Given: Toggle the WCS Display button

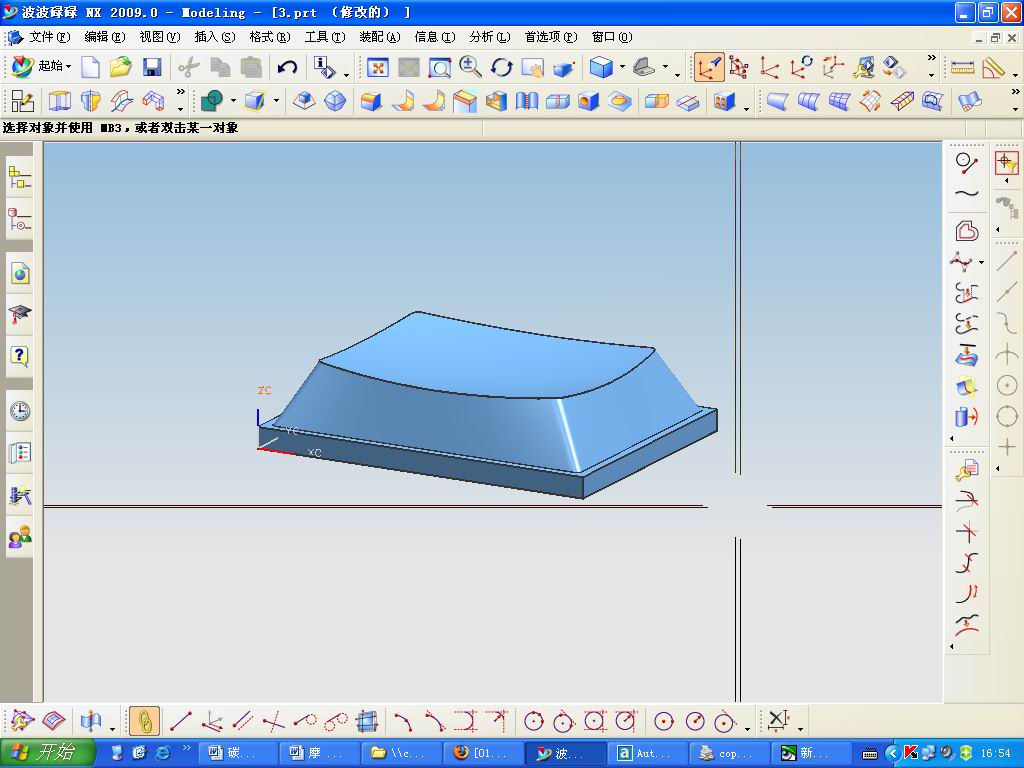Looking at the screenshot, I should tap(709, 67).
